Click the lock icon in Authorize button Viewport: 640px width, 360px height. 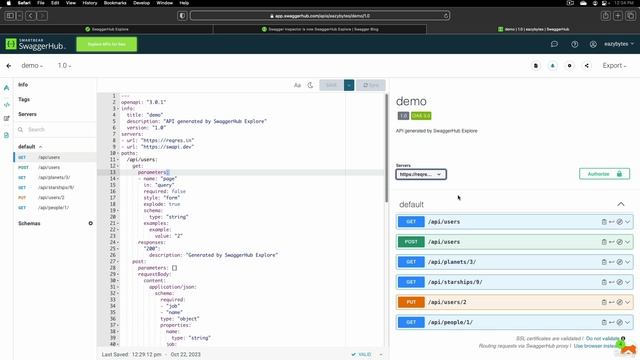point(619,174)
